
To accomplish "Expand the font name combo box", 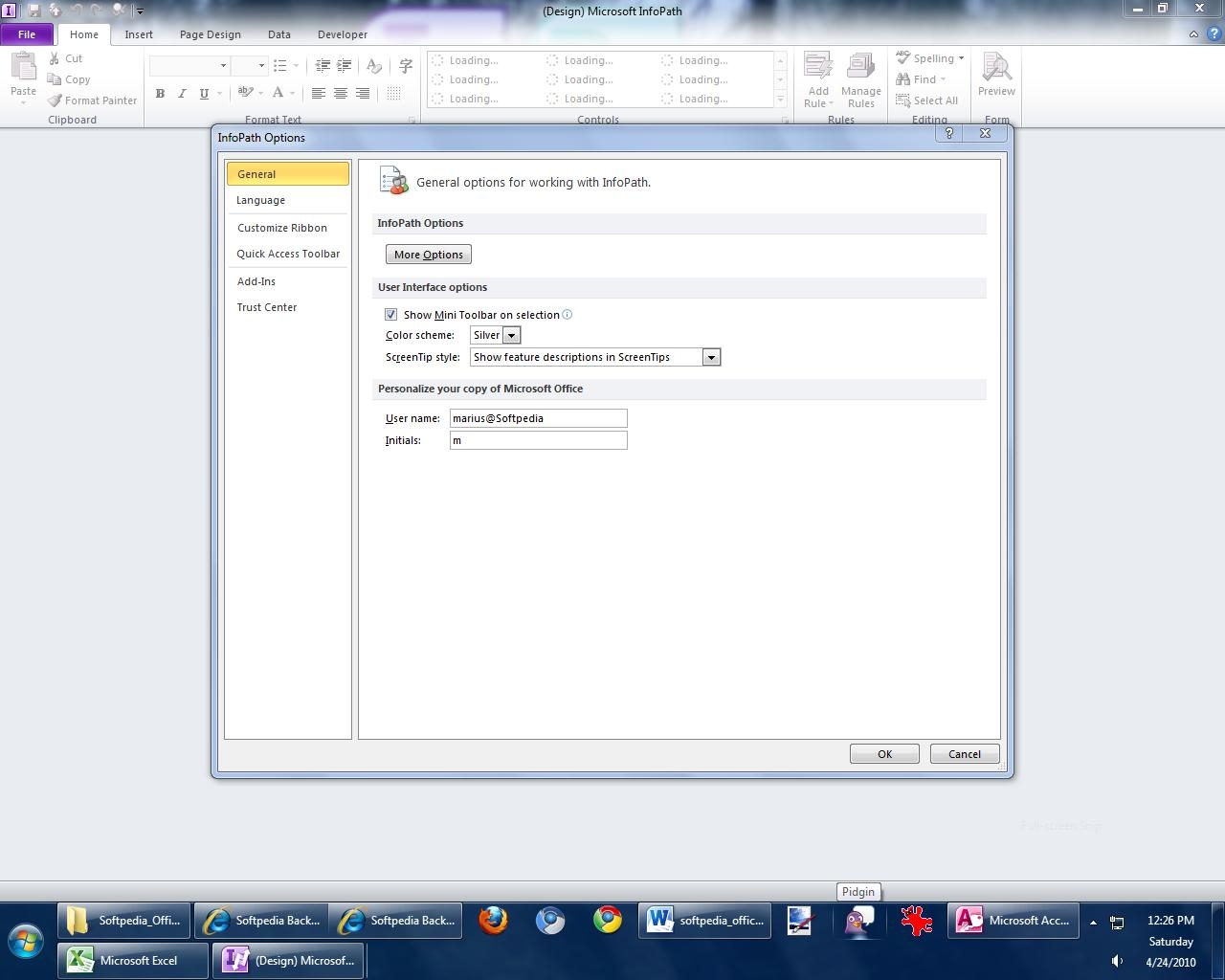I will (223, 66).
